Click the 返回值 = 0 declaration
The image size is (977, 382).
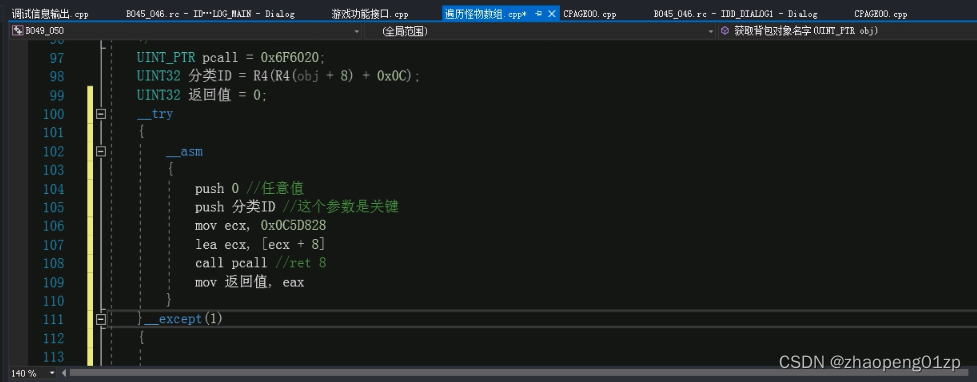[x=227, y=95]
